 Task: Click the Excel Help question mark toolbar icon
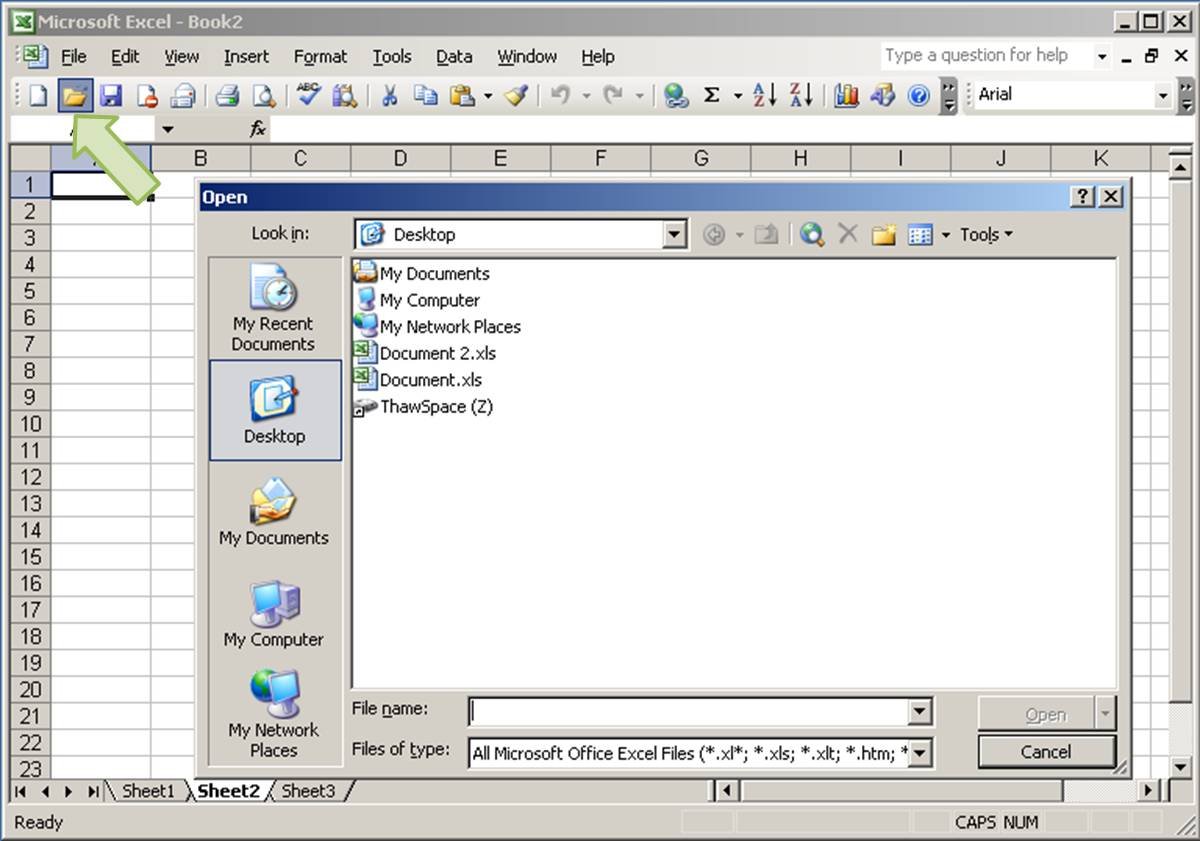[918, 95]
